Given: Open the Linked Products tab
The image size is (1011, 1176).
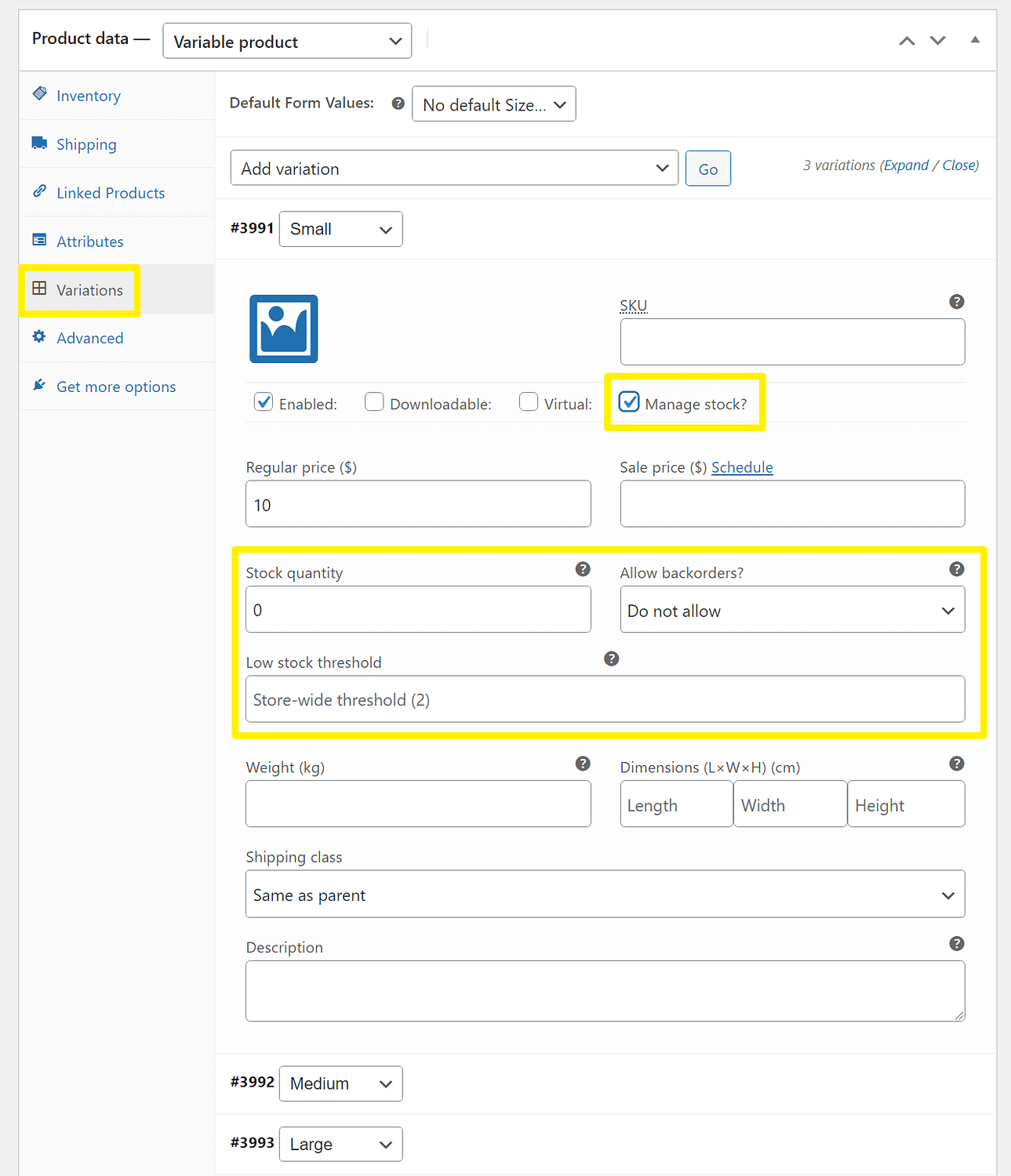Looking at the screenshot, I should 117,193.
